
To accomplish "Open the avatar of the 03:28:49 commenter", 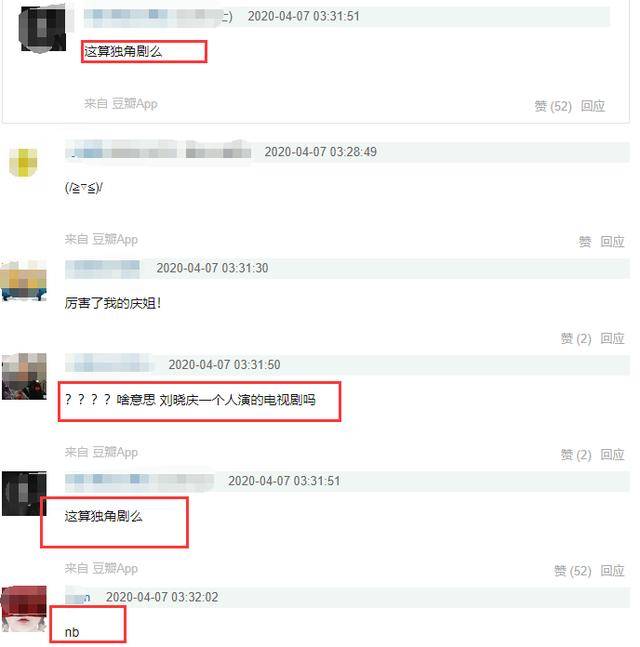I will [23, 162].
